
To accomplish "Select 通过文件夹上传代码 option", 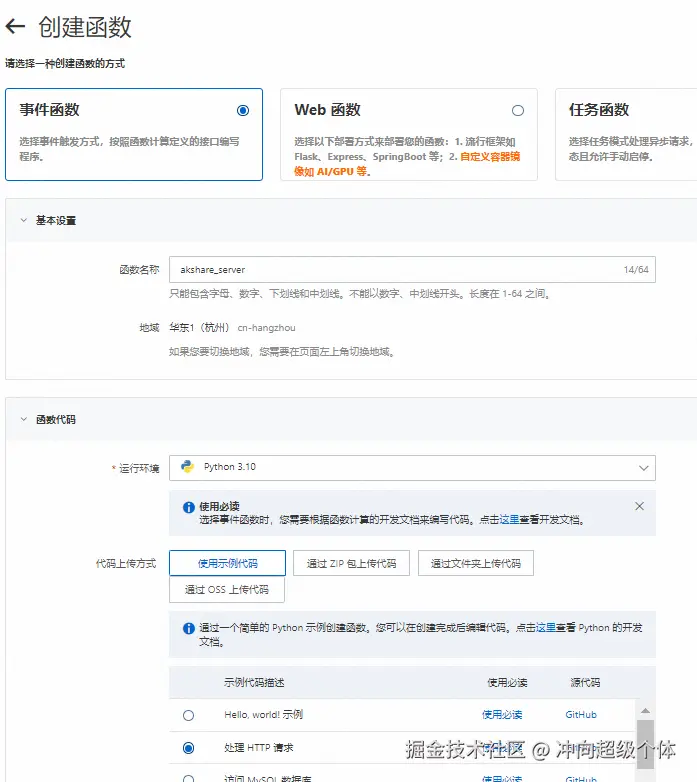I will click(476, 563).
